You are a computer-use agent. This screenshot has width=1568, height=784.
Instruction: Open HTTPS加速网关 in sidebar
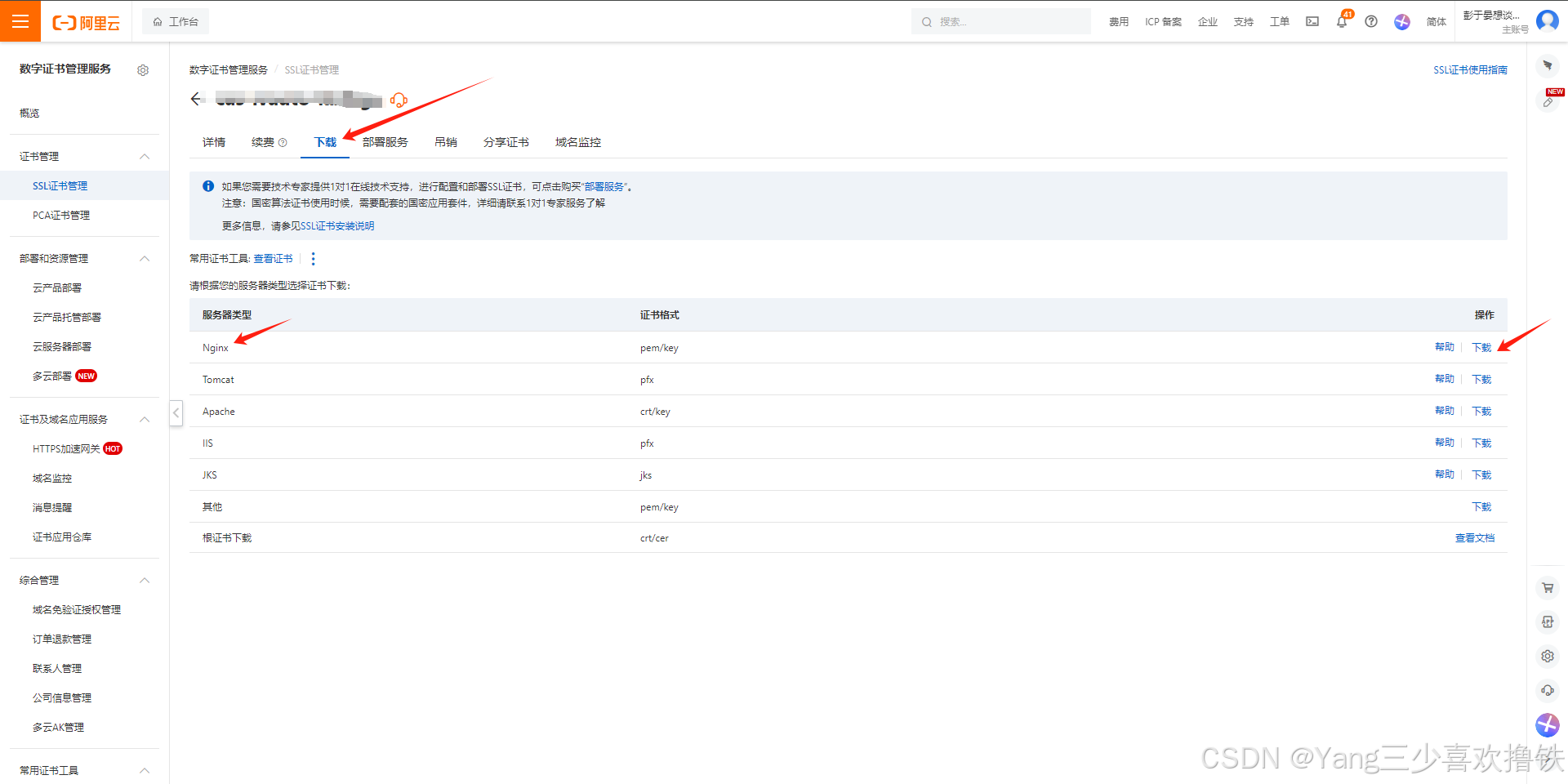[66, 449]
